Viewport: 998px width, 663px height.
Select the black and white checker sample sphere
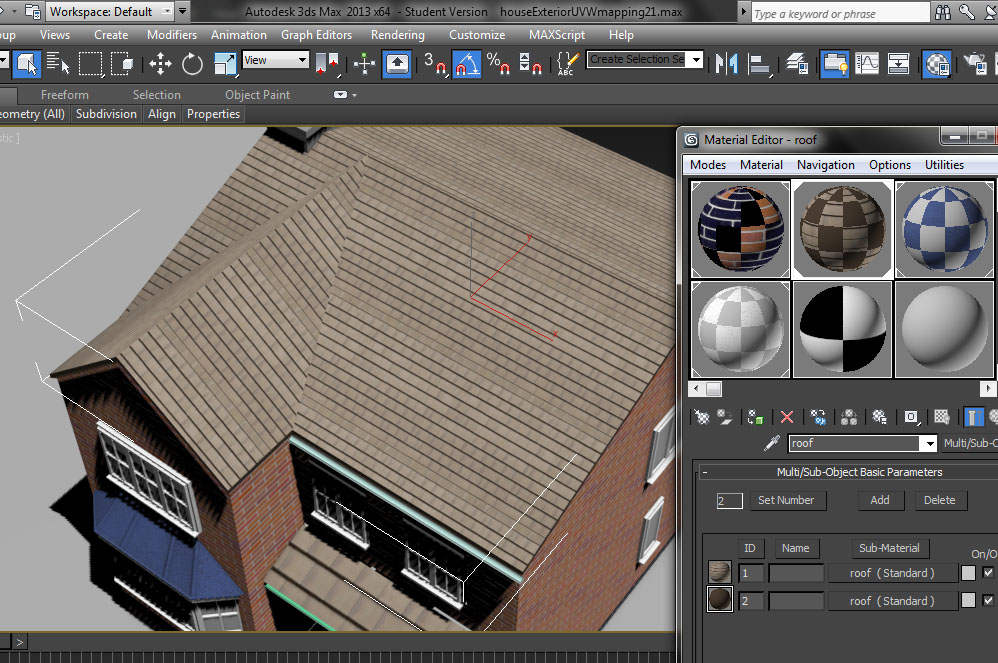[842, 329]
